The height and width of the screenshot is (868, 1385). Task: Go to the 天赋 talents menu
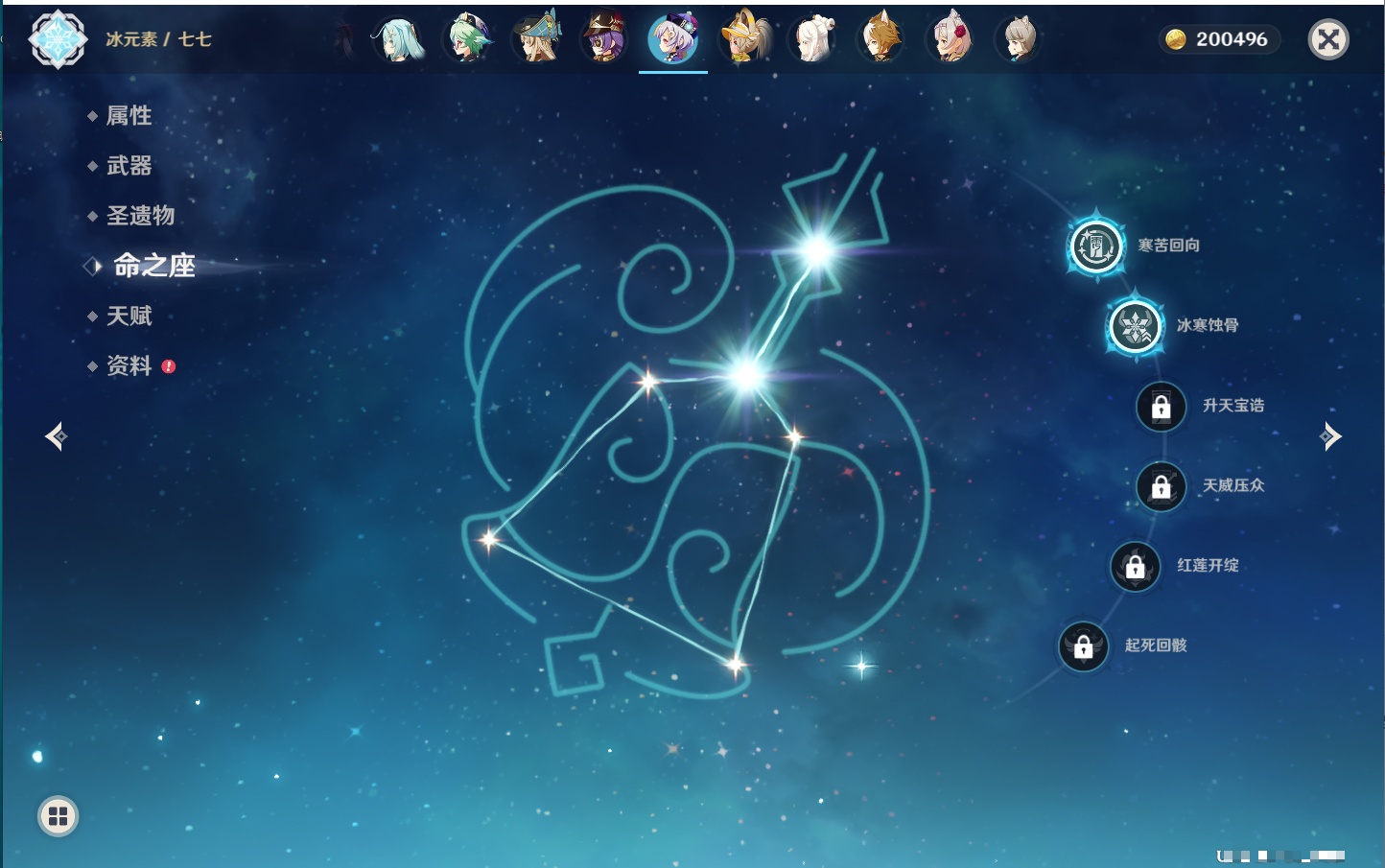129,317
